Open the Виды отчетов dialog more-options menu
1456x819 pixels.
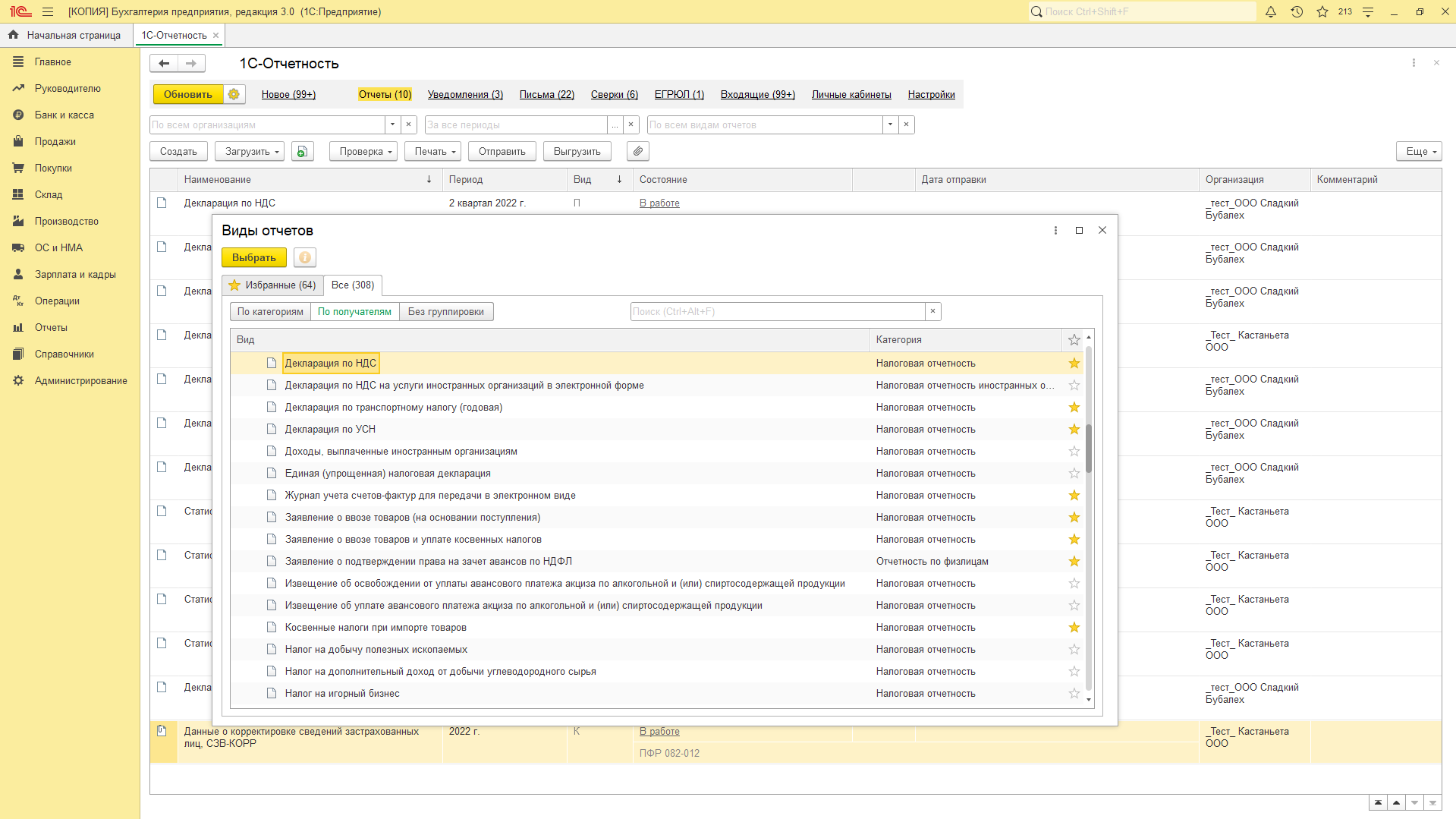coord(1055,230)
